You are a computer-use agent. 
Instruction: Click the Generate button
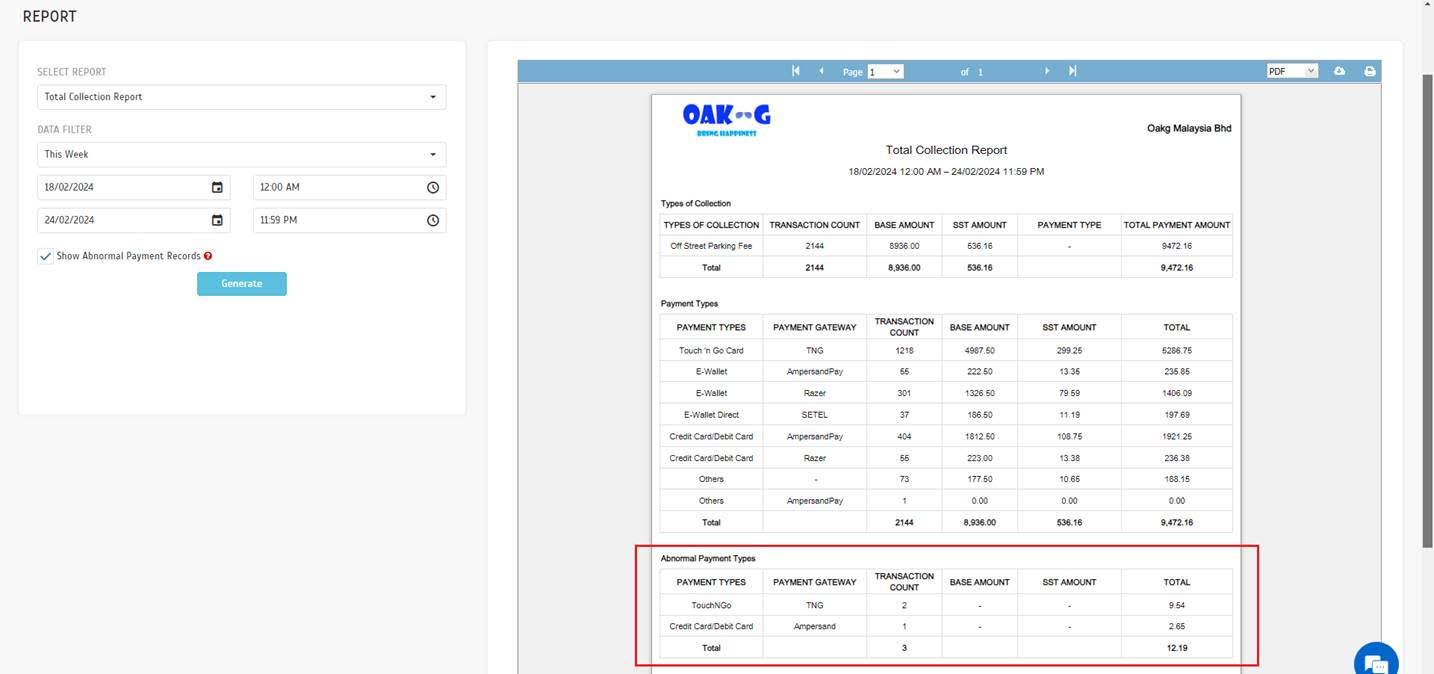[x=241, y=284]
